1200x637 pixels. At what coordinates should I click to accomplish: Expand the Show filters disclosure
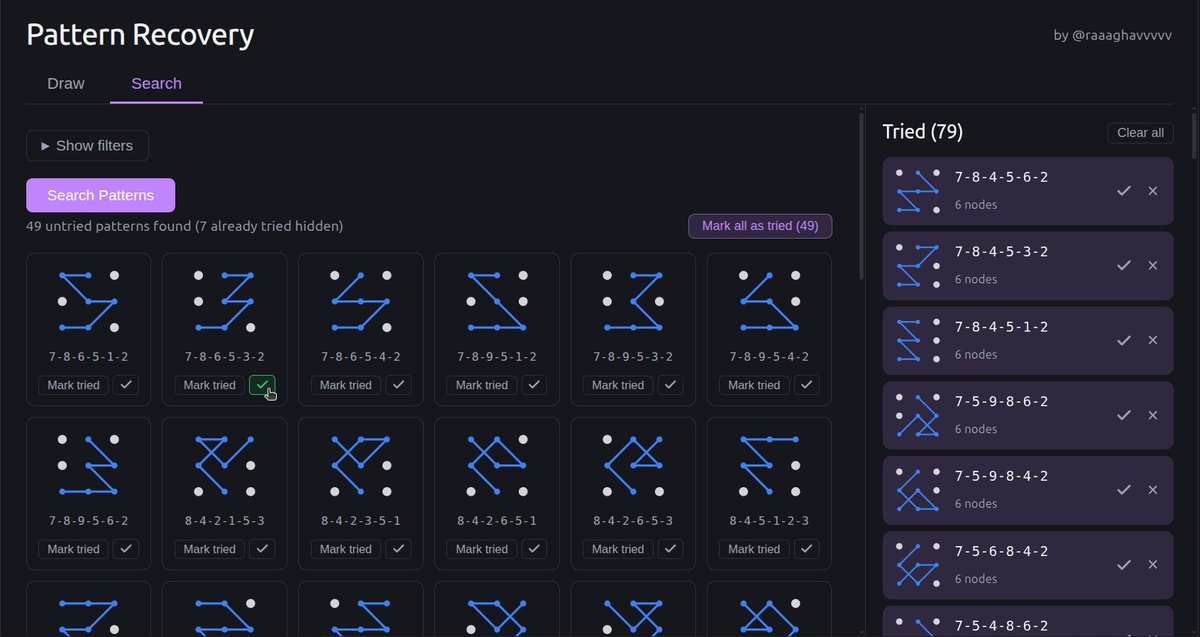(x=87, y=145)
